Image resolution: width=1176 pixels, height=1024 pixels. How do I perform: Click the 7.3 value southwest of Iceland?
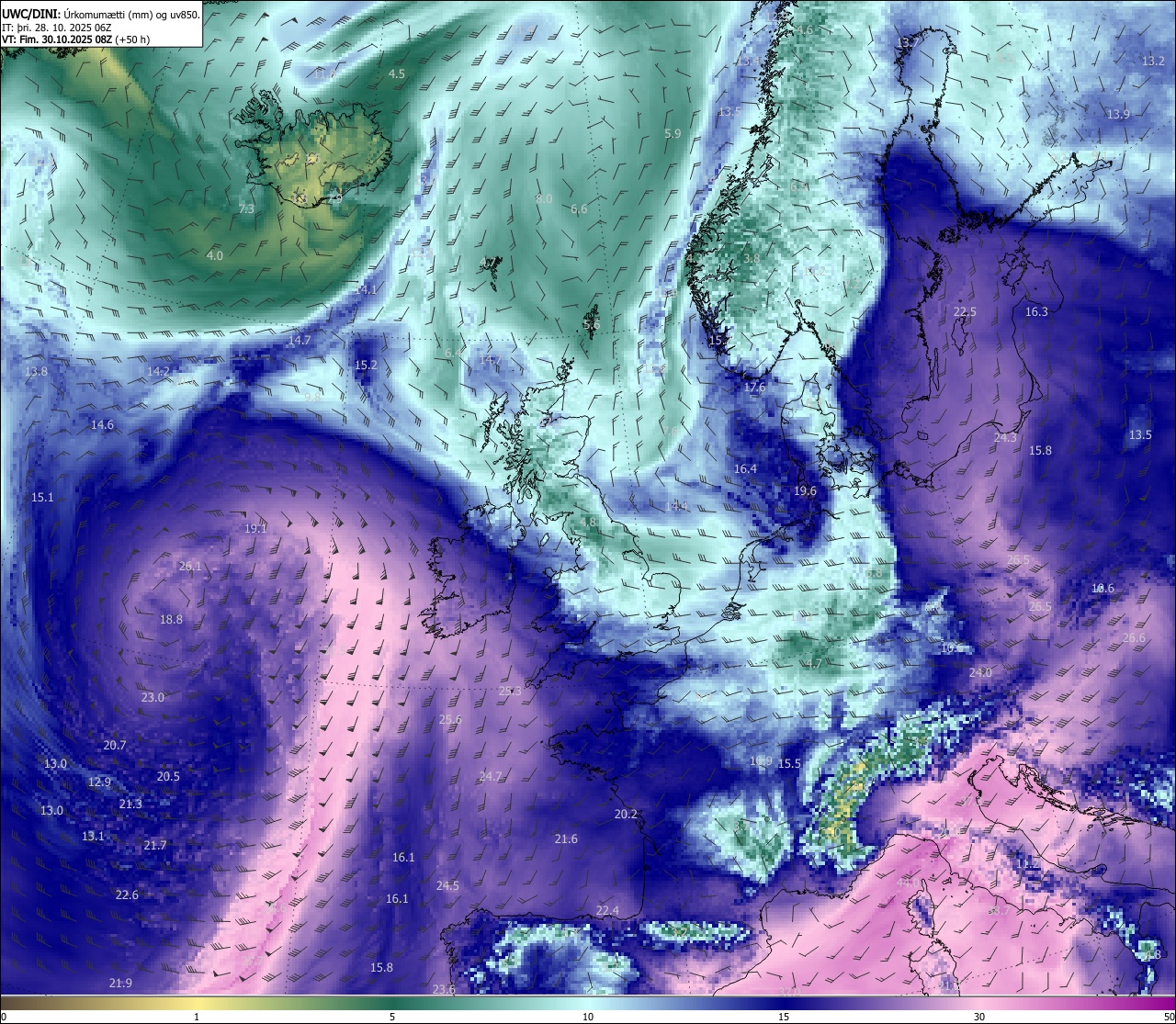[246, 209]
